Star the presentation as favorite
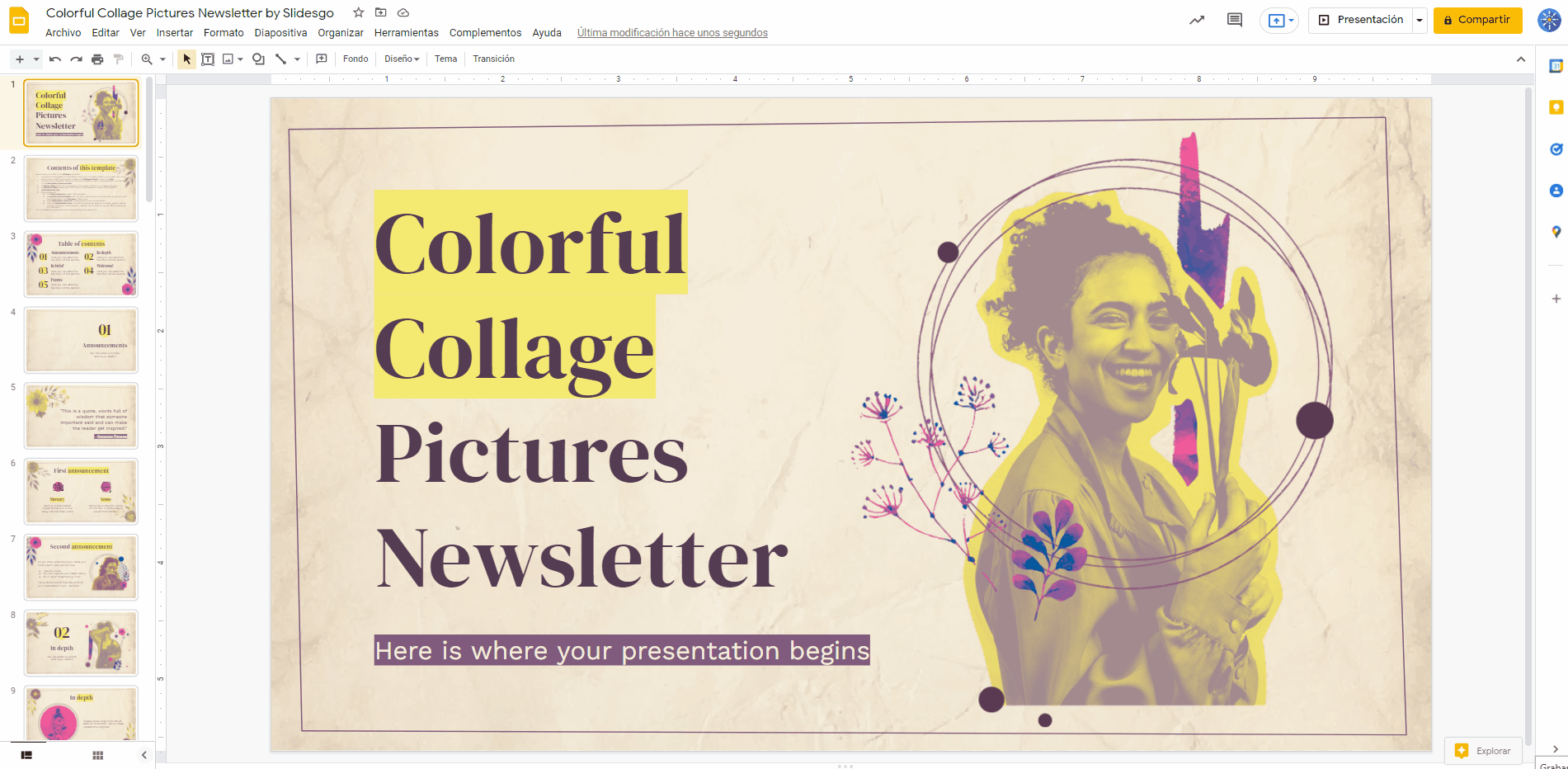The height and width of the screenshot is (769, 1568). (x=358, y=12)
